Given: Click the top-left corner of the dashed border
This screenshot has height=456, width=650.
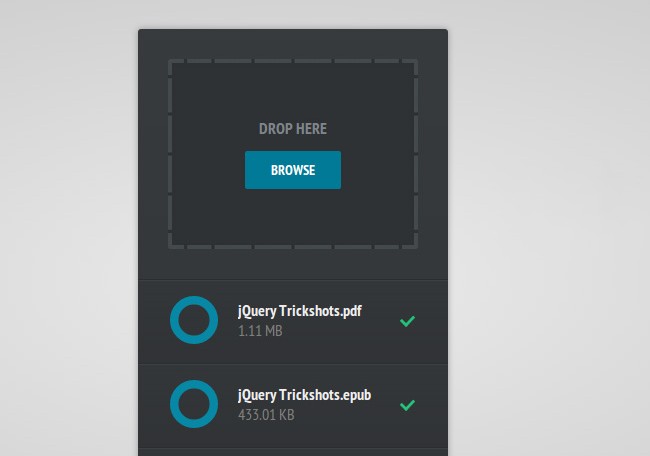Looking at the screenshot, I should 170,61.
